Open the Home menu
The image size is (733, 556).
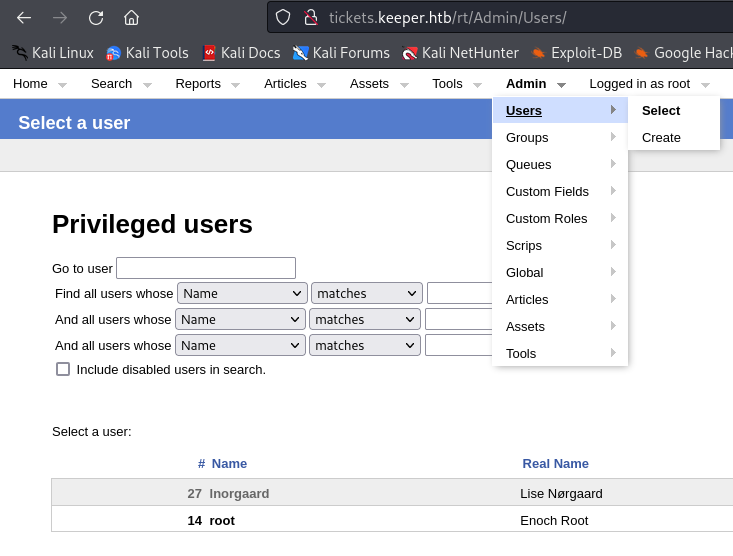point(30,84)
